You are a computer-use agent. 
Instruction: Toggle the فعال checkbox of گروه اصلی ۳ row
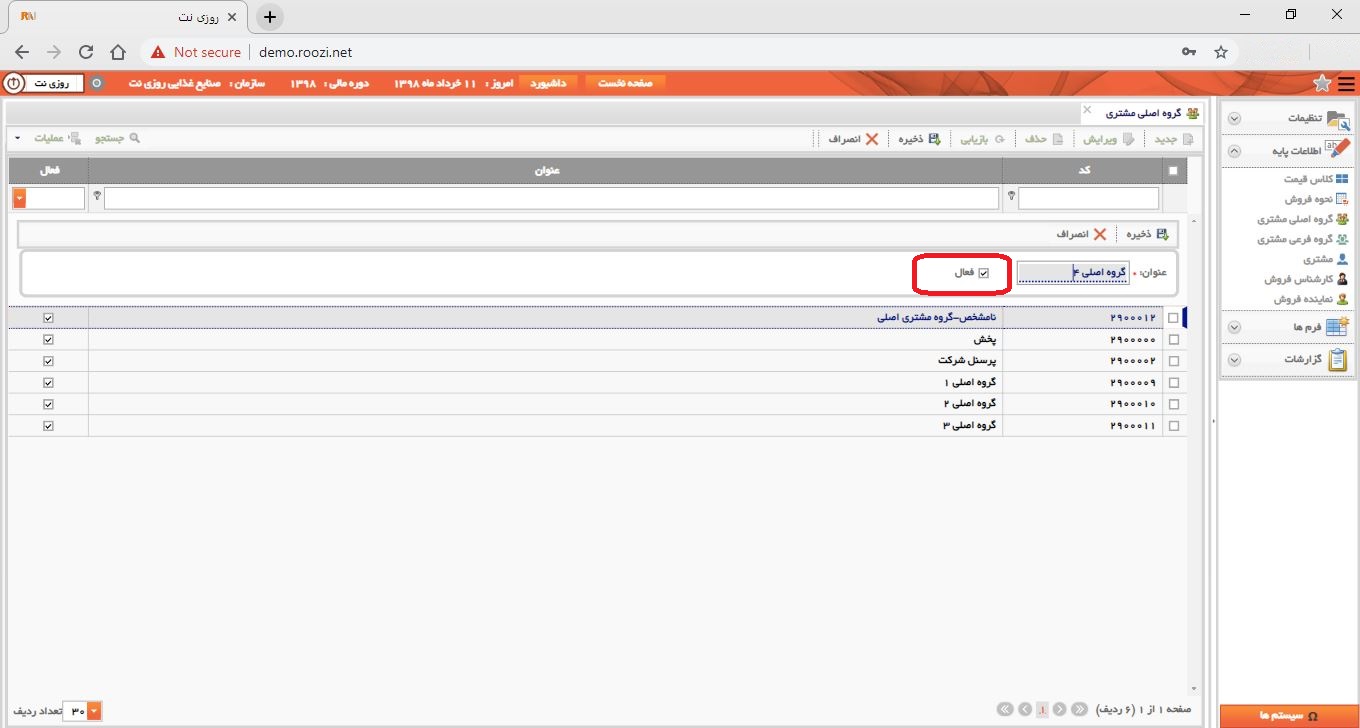(48, 426)
